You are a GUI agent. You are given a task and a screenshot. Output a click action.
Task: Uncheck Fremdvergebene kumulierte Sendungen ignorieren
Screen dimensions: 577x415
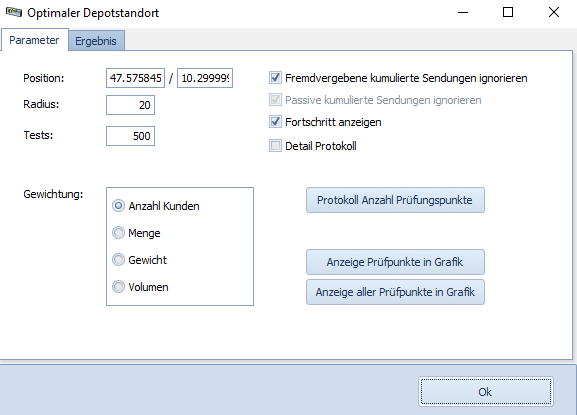click(275, 78)
